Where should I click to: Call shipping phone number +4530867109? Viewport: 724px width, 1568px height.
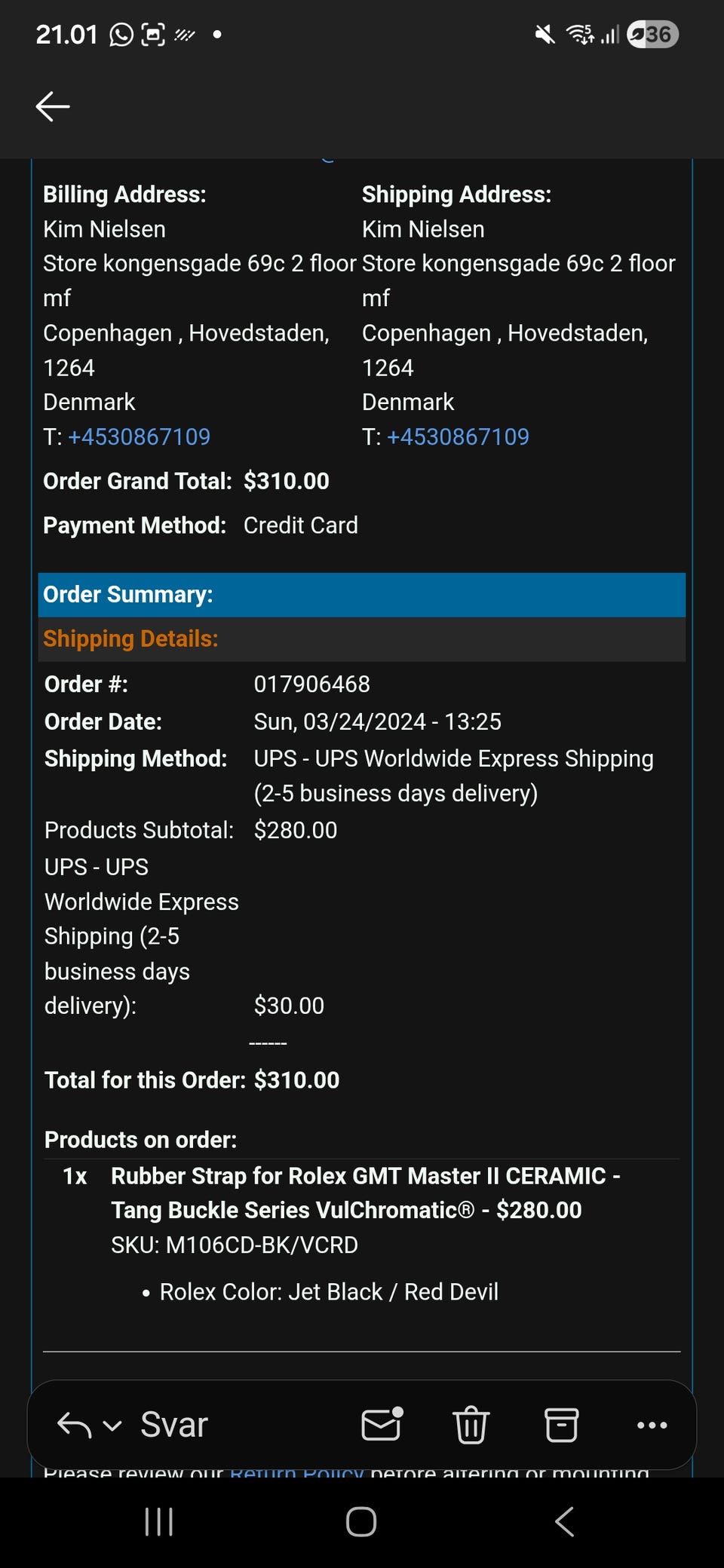click(459, 436)
